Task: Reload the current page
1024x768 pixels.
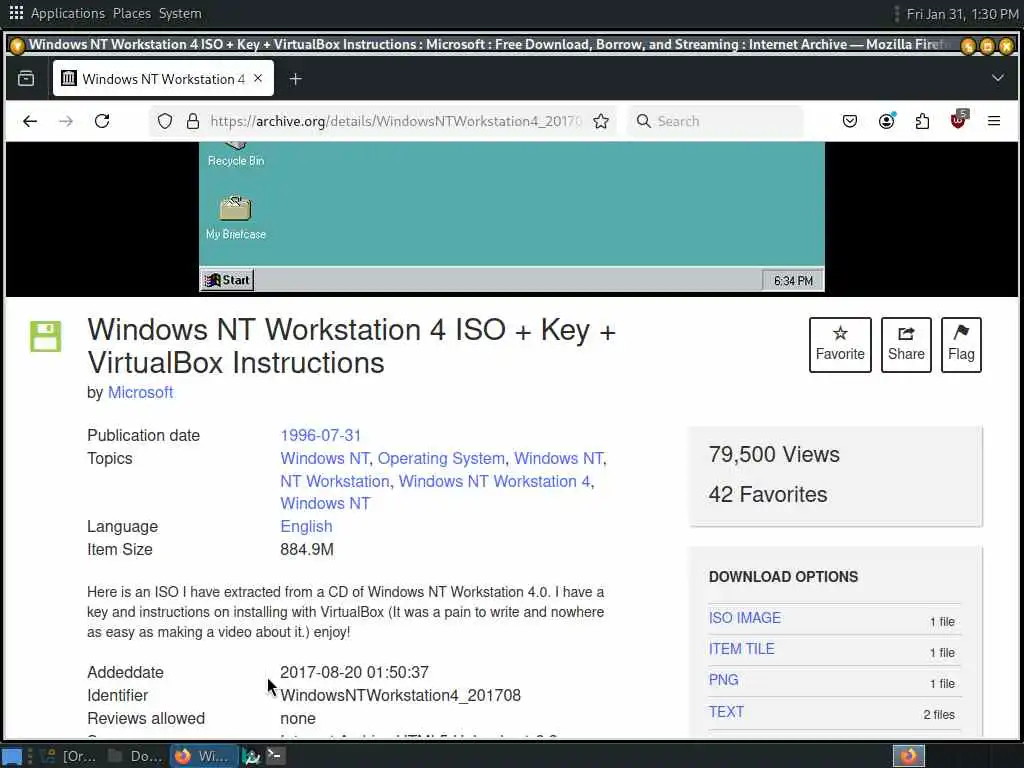Action: tap(102, 121)
